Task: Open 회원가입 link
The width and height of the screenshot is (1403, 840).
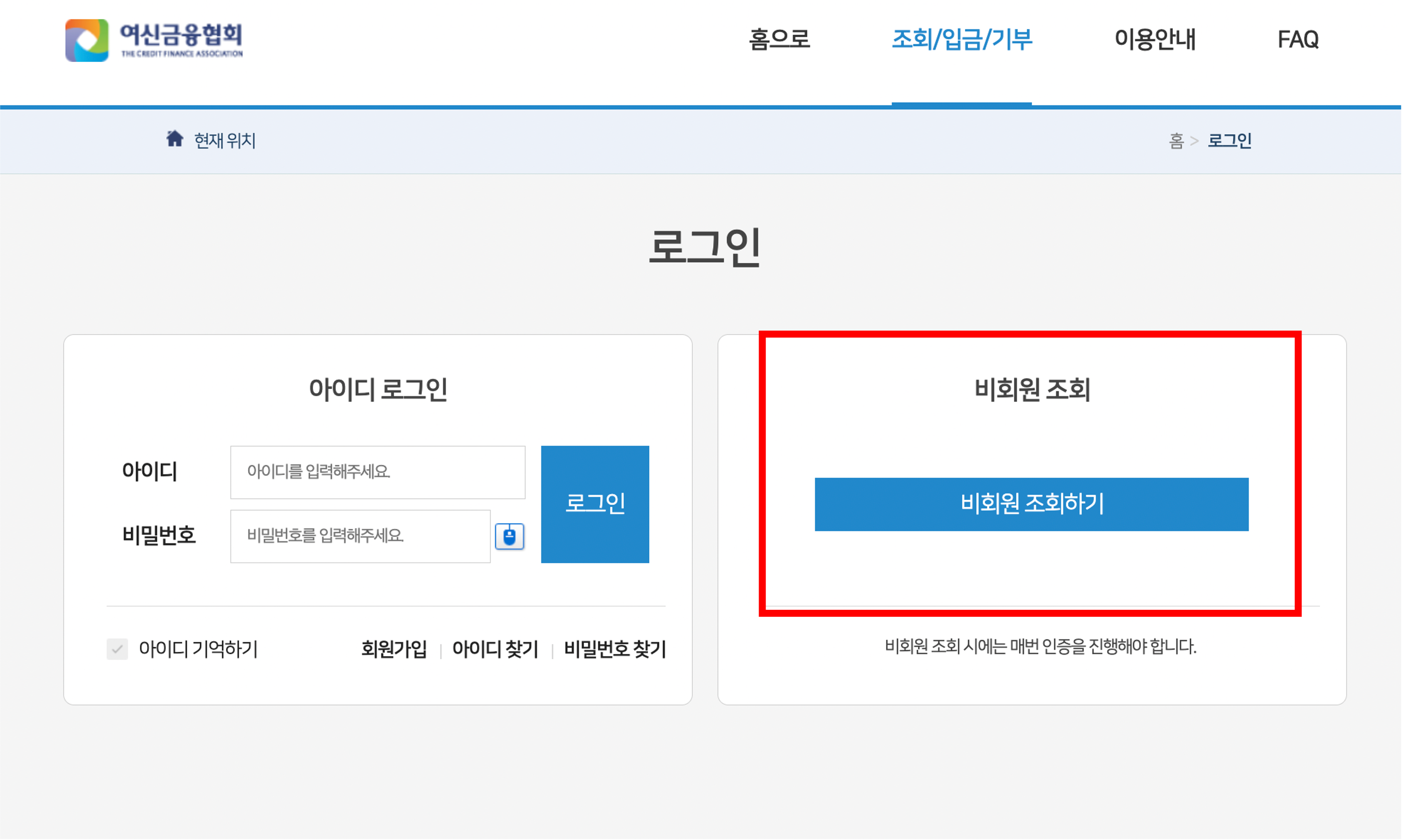Action: 394,649
